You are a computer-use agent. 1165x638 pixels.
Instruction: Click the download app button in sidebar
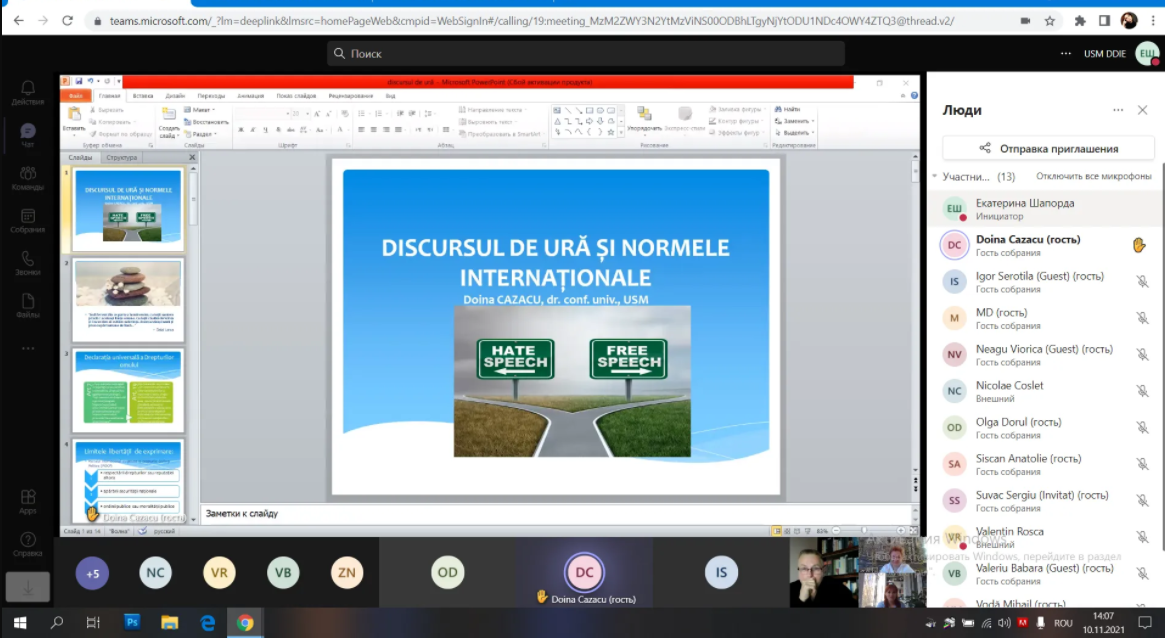27,587
